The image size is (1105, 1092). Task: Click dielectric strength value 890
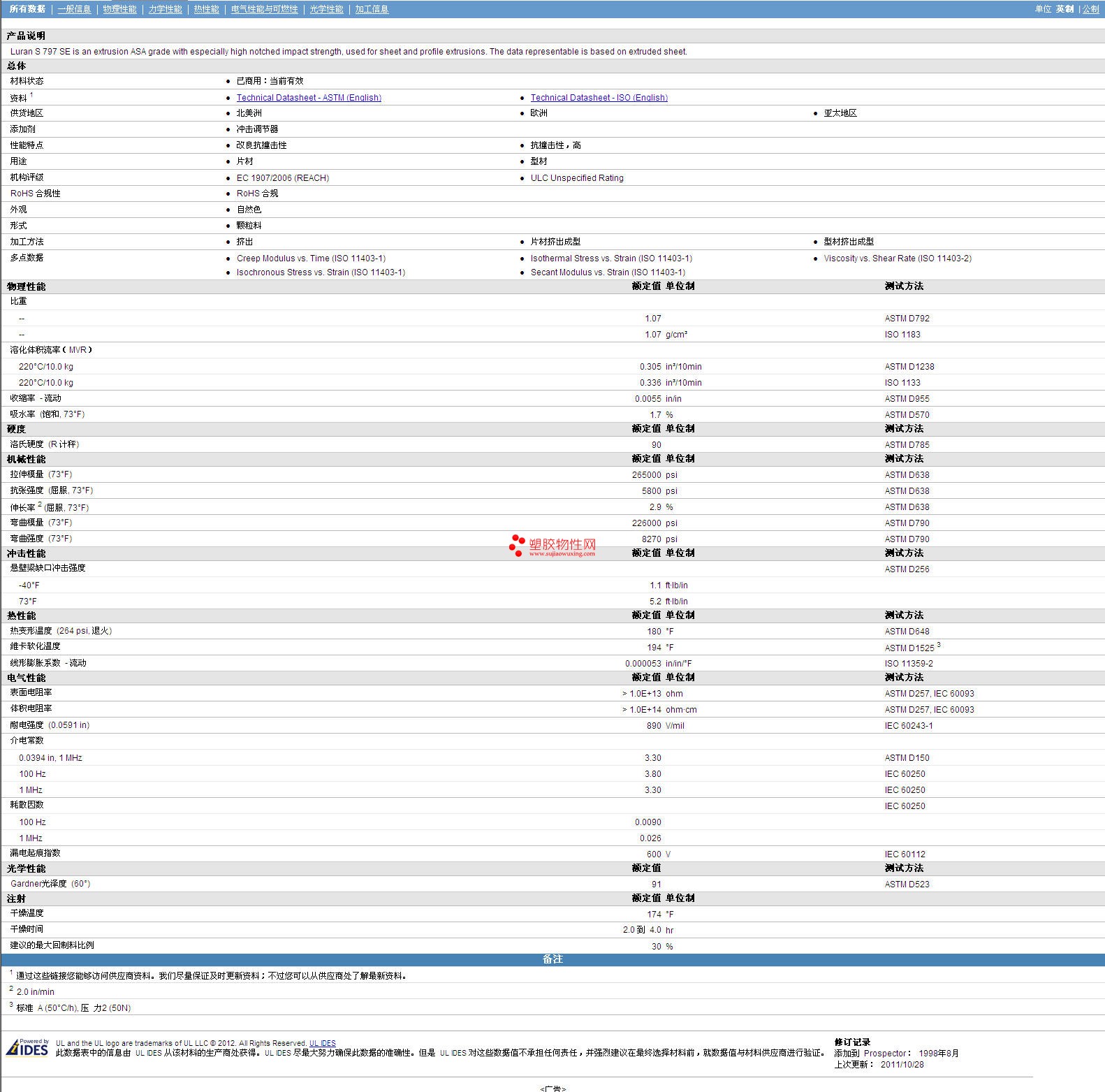click(654, 726)
